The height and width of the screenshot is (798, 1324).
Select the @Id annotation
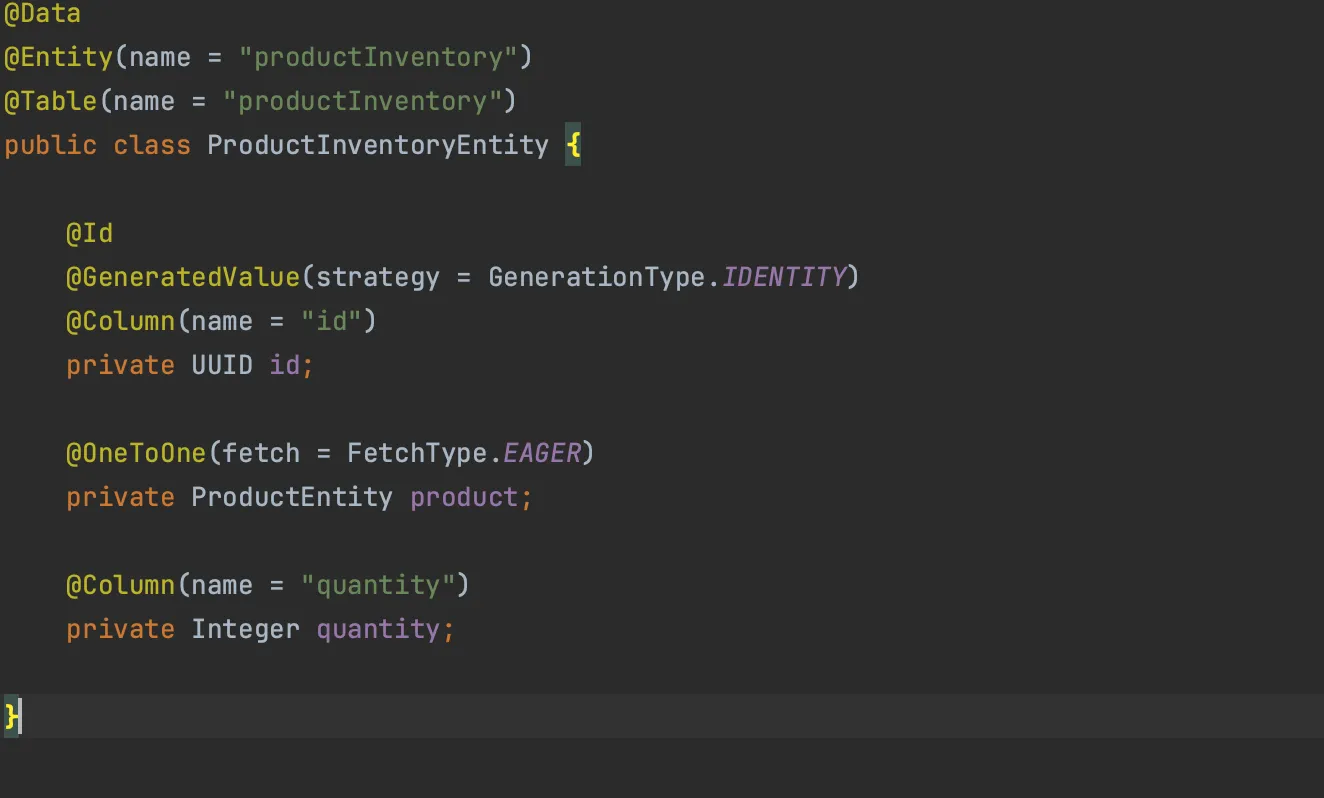coord(89,232)
